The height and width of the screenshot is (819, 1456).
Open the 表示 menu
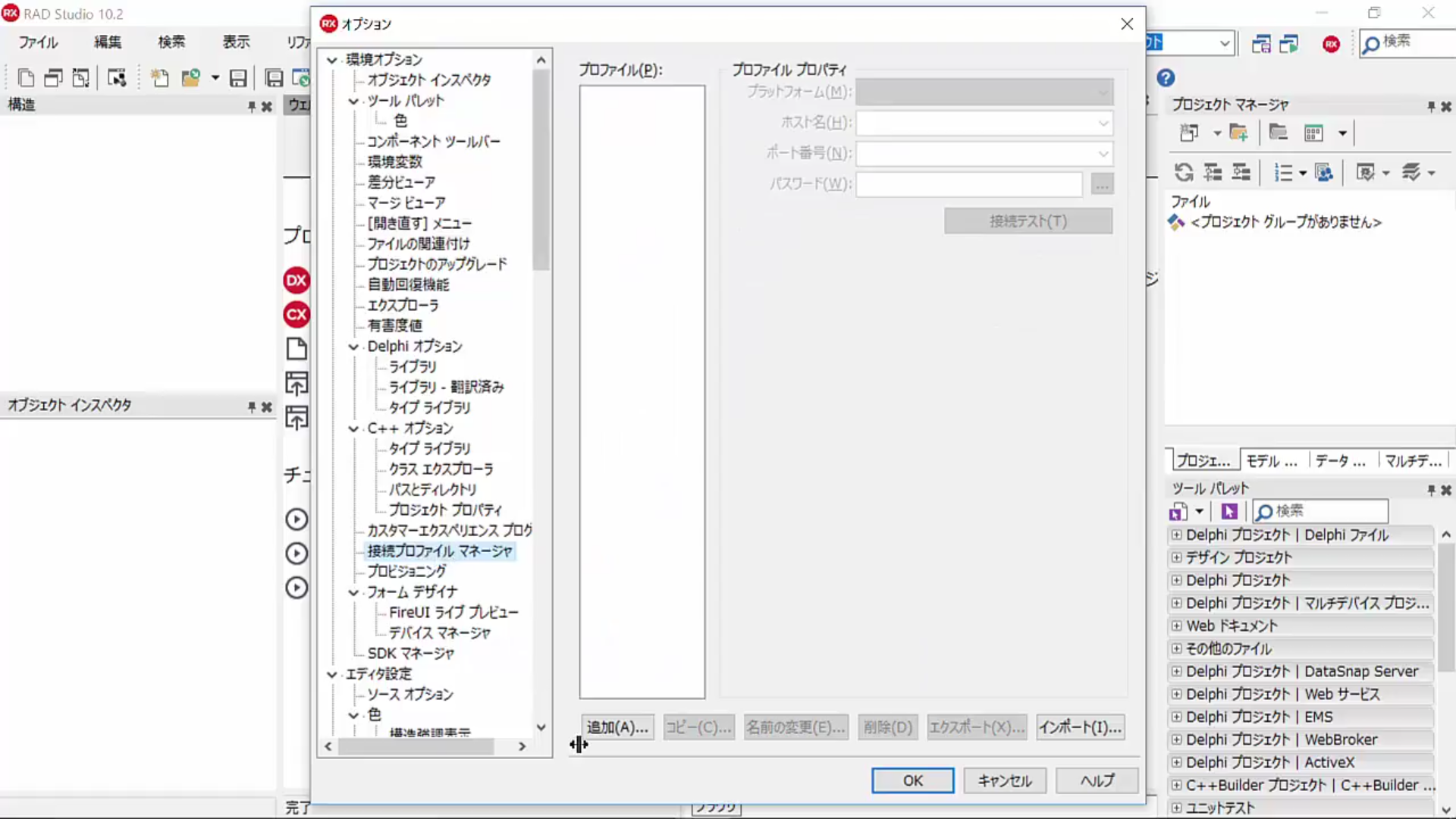click(x=236, y=42)
